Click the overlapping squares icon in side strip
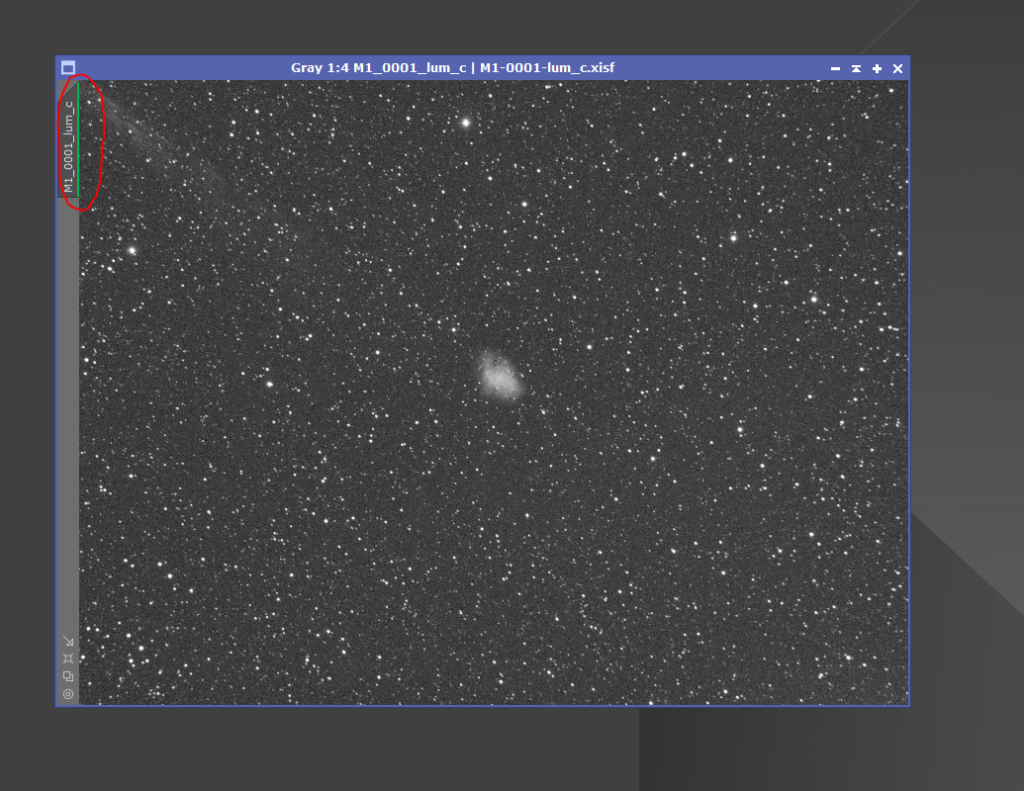The height and width of the screenshot is (791, 1024). [x=68, y=676]
